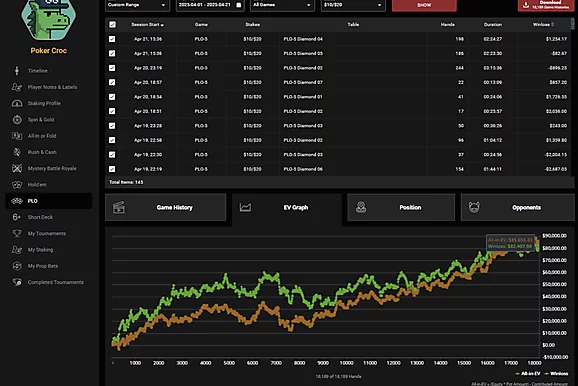Click the PLO-5 Diamond 01 table cell
Viewport: 578px width, 386px height.
point(303,97)
